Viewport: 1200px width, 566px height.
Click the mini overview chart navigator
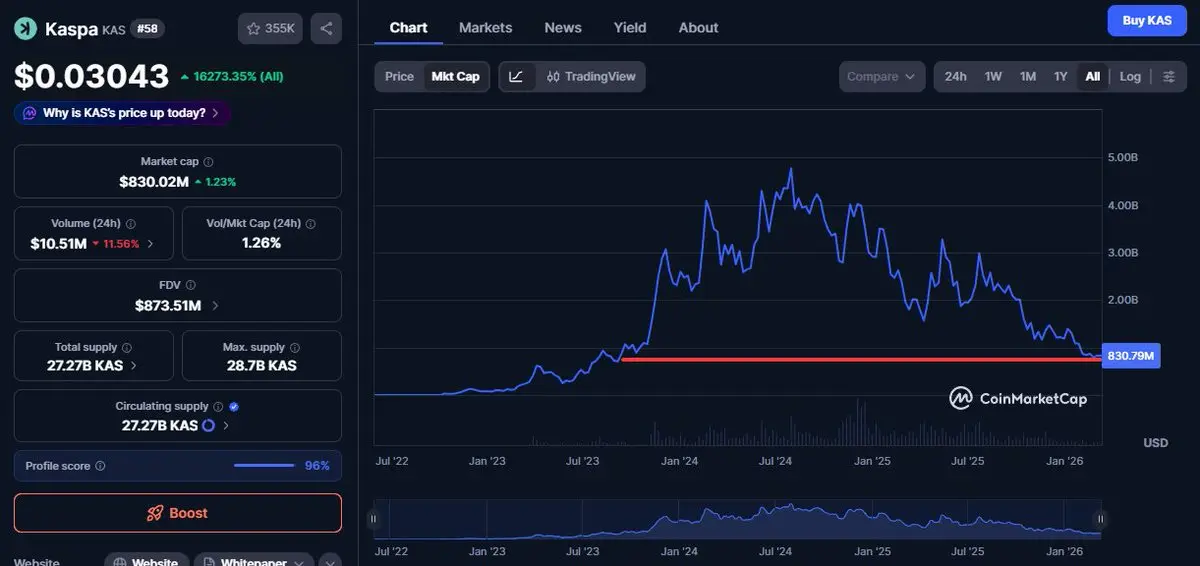738,519
